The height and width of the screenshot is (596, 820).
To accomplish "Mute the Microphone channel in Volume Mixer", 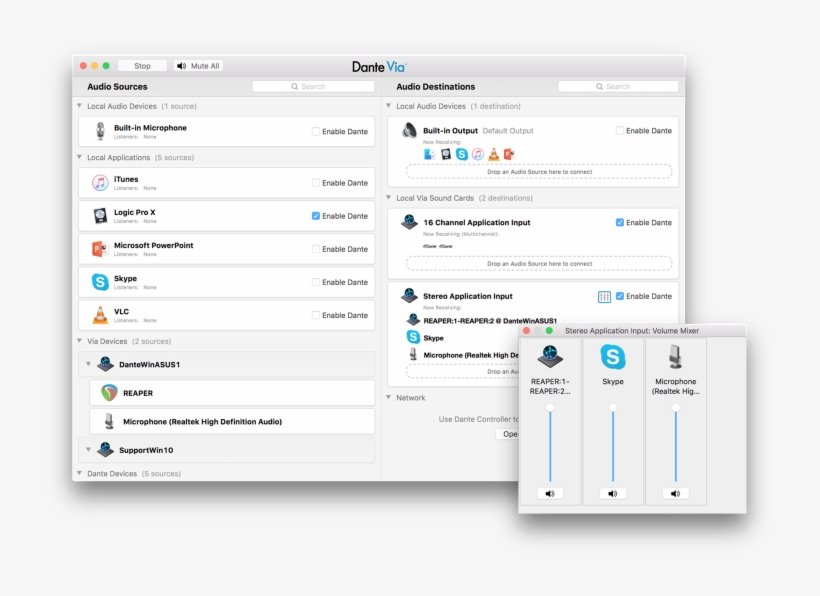I will (x=675, y=494).
